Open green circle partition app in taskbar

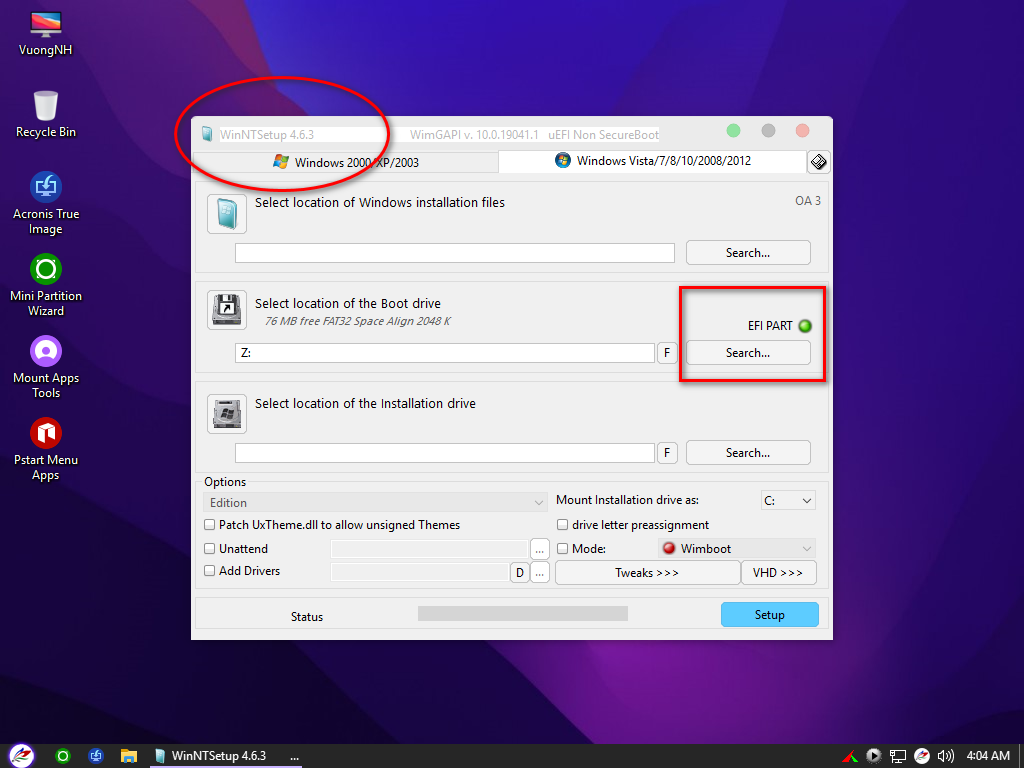[x=63, y=756]
